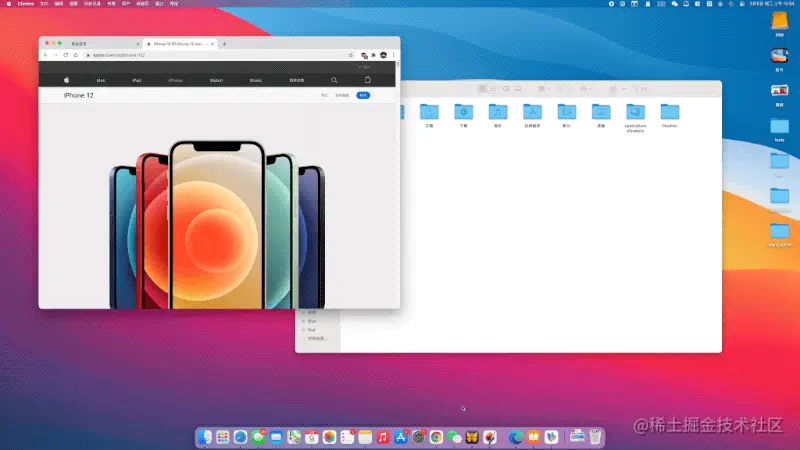Open the shopping bag icon on Apple site
Screen dimensions: 800x450
(x=367, y=80)
